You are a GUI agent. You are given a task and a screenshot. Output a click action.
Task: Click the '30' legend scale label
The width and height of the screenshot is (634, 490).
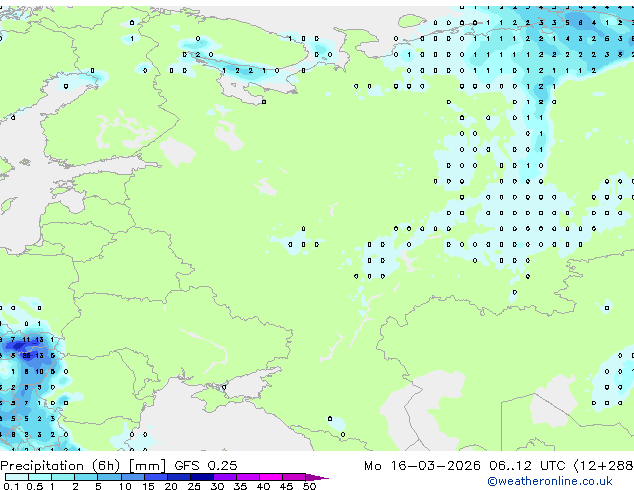(x=218, y=486)
